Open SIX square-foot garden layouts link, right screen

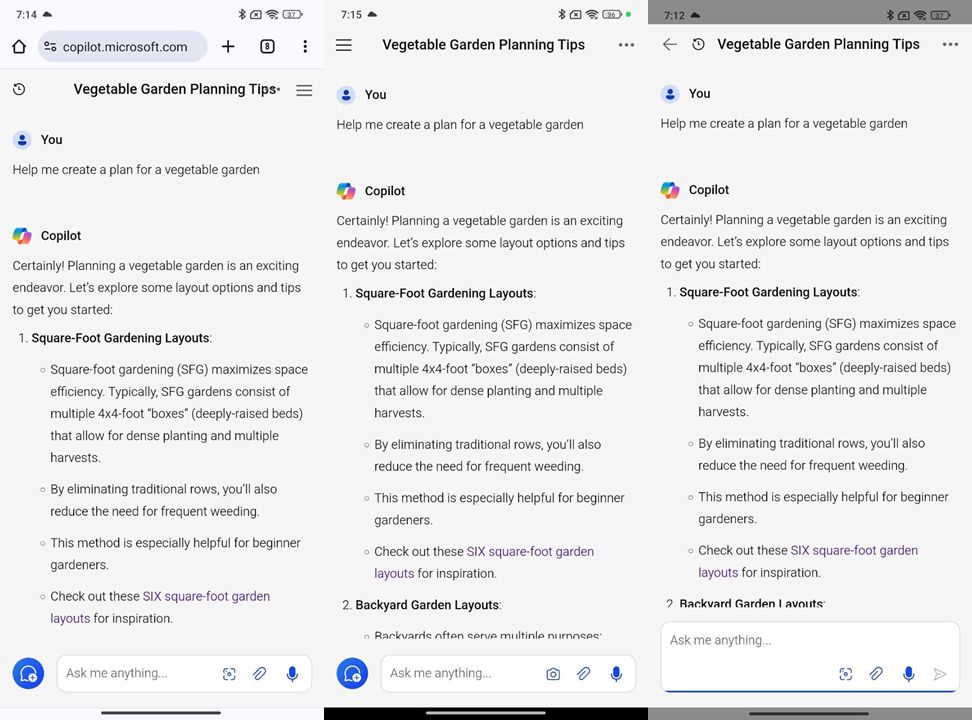(808, 561)
